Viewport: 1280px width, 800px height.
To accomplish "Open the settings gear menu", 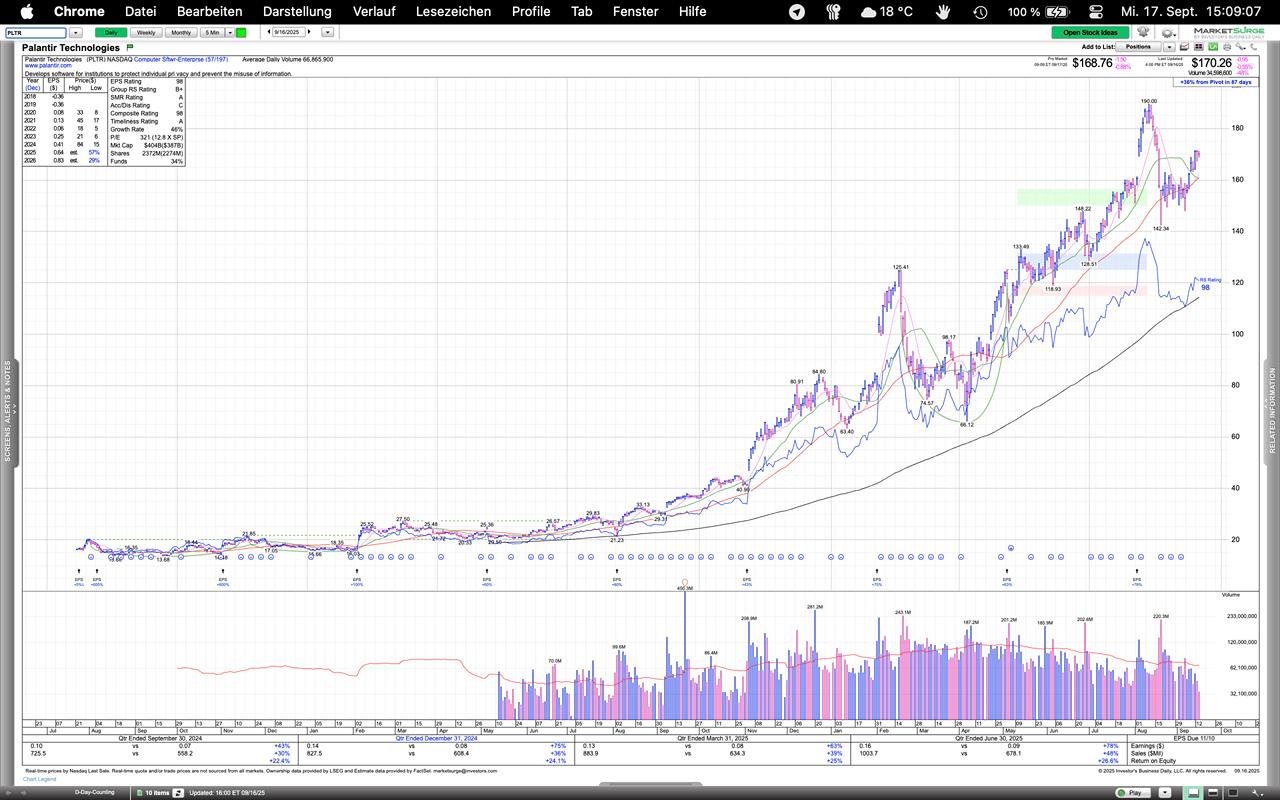I will pos(1166,32).
